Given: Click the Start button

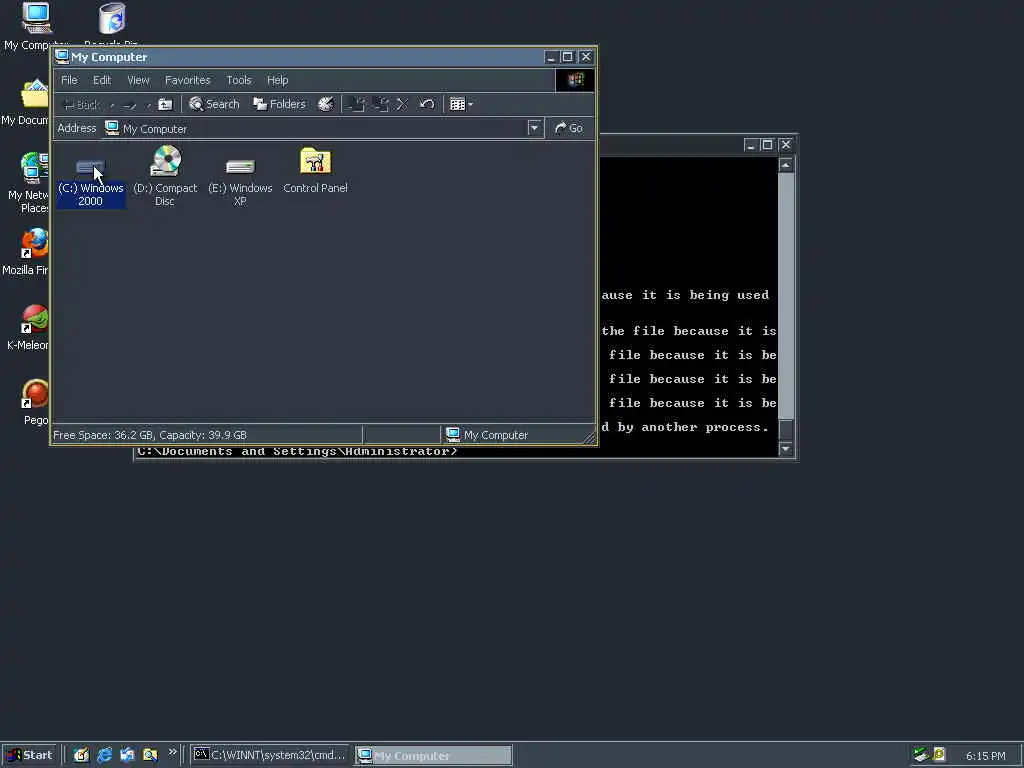Looking at the screenshot, I should coord(29,756).
